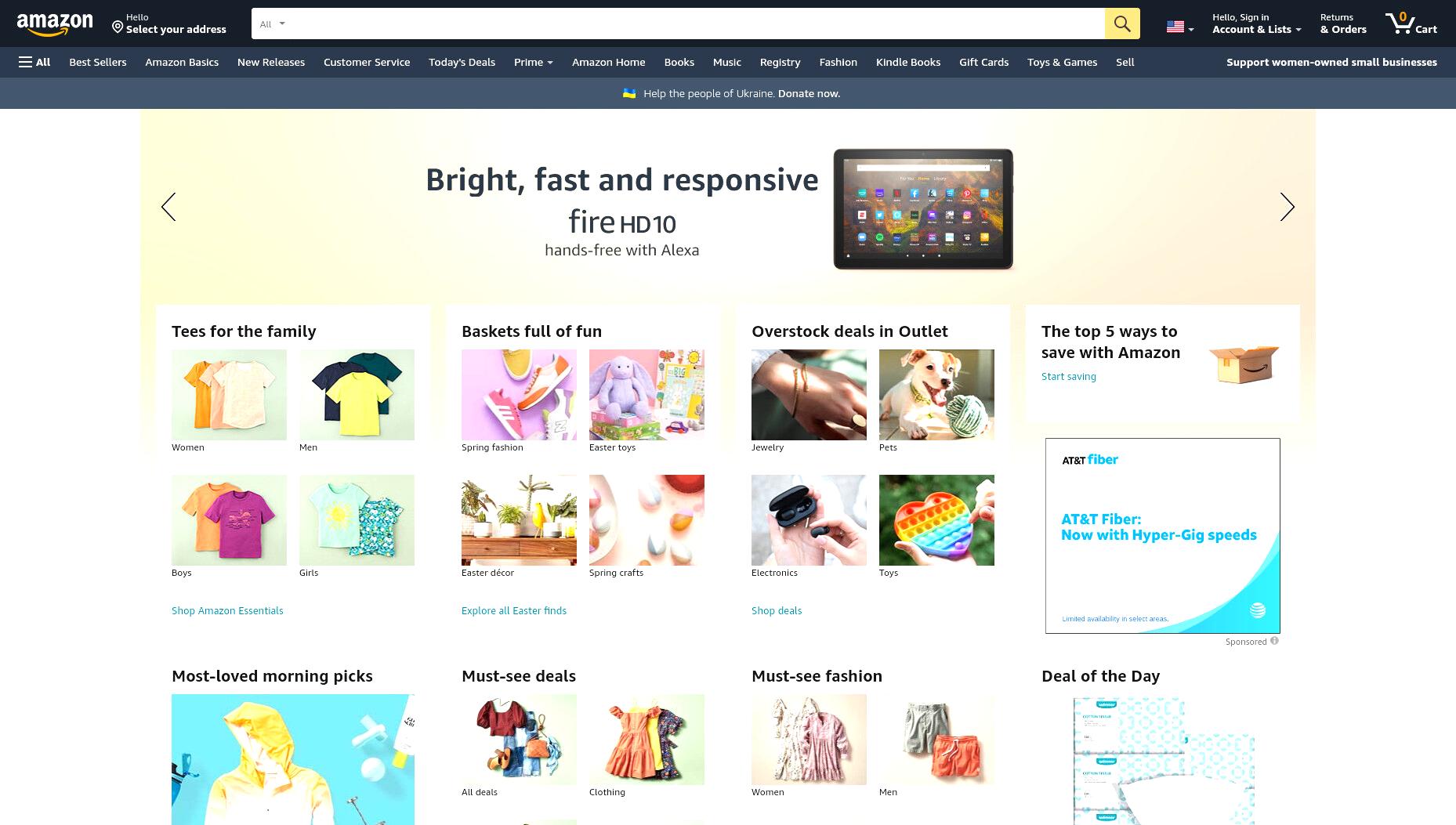Open the All hamburger menu
Viewport: 1456px width, 825px height.
[34, 62]
